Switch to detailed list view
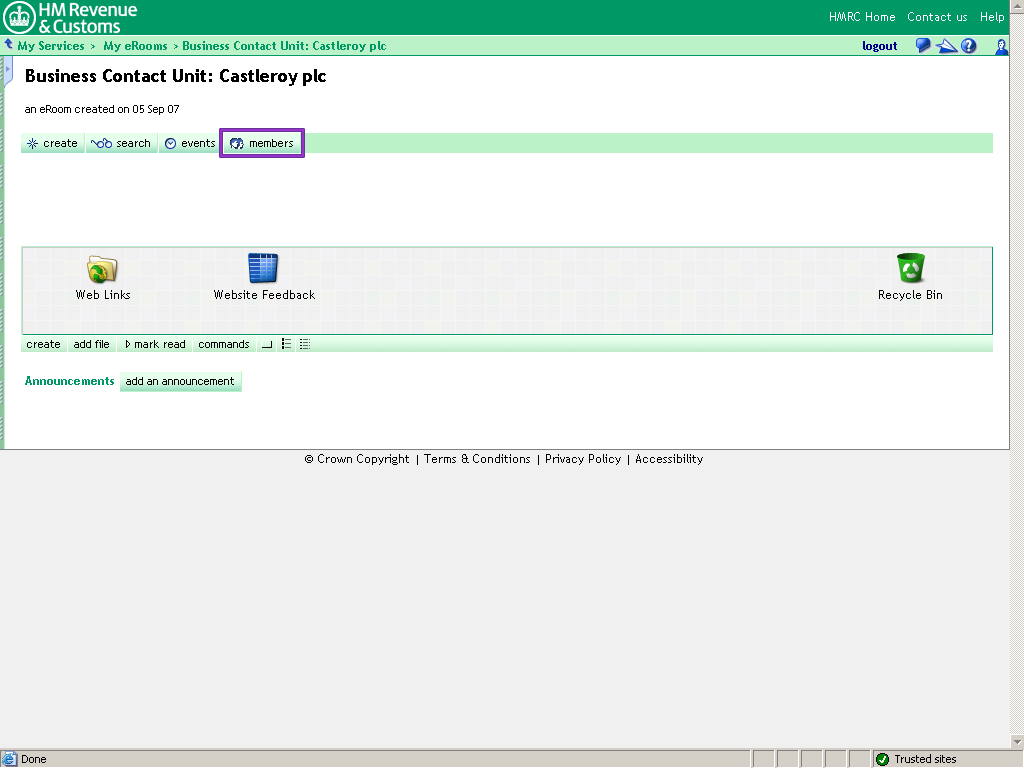Viewport: 1024px width, 768px height. coord(303,344)
